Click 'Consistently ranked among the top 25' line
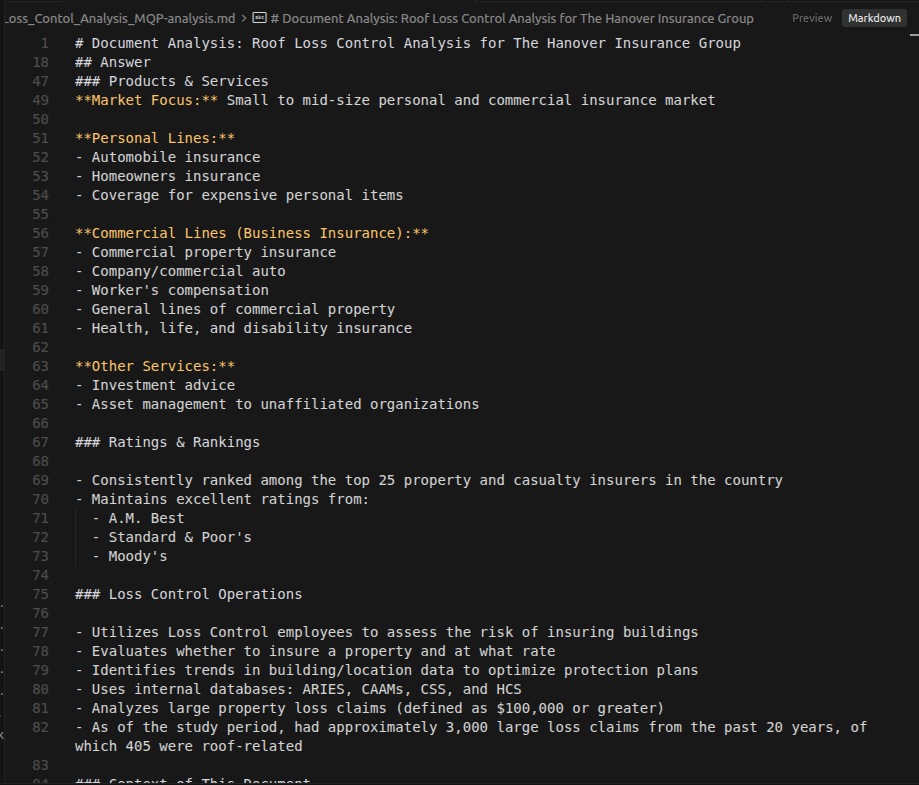 (x=429, y=480)
